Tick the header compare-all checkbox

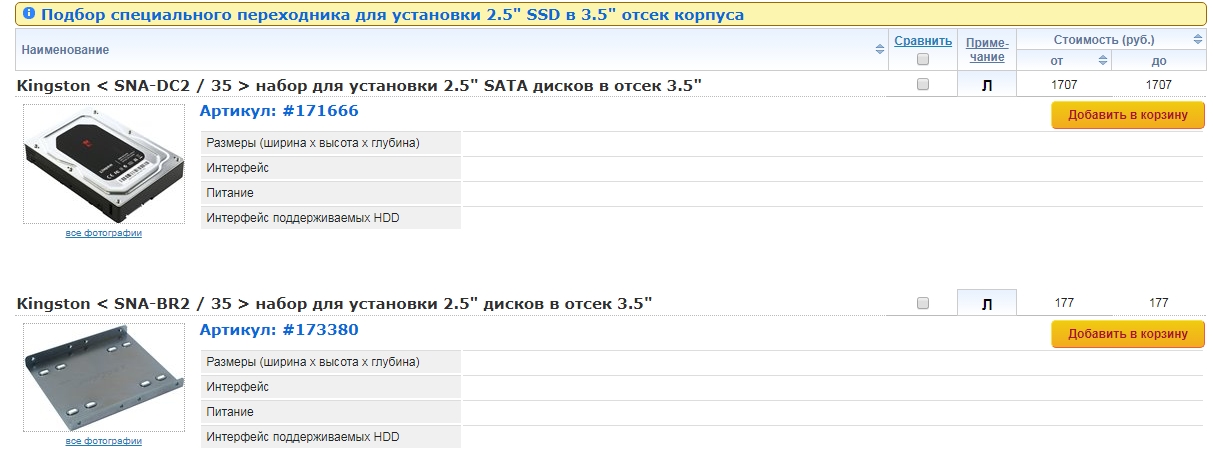pos(923,59)
